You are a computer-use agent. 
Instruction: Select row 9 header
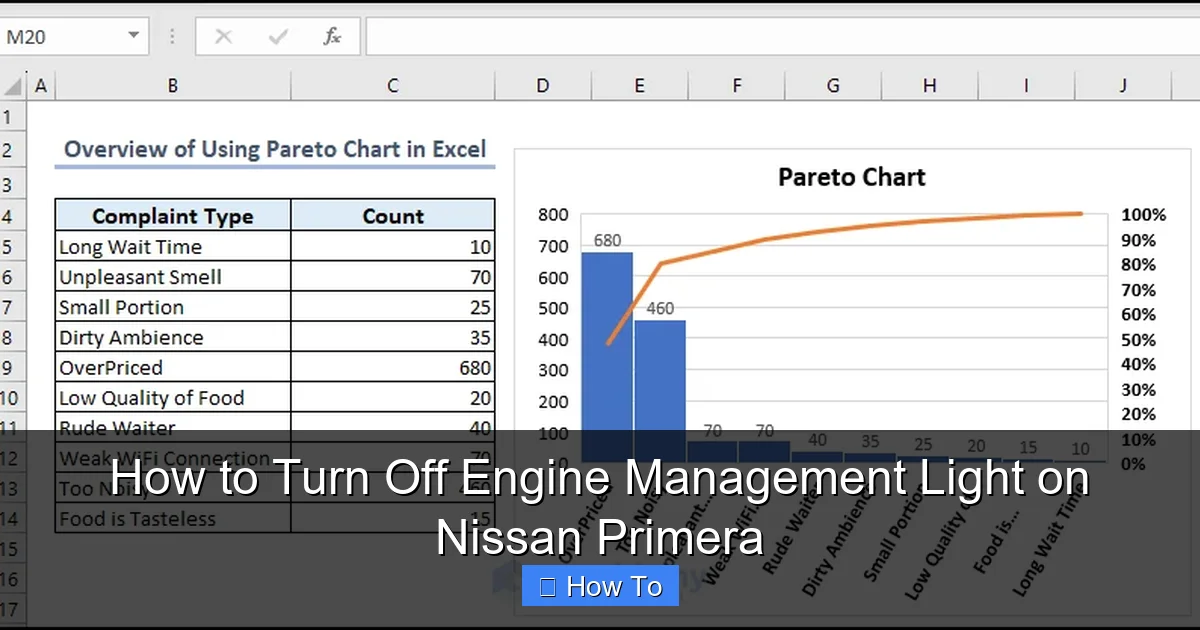click(13, 367)
